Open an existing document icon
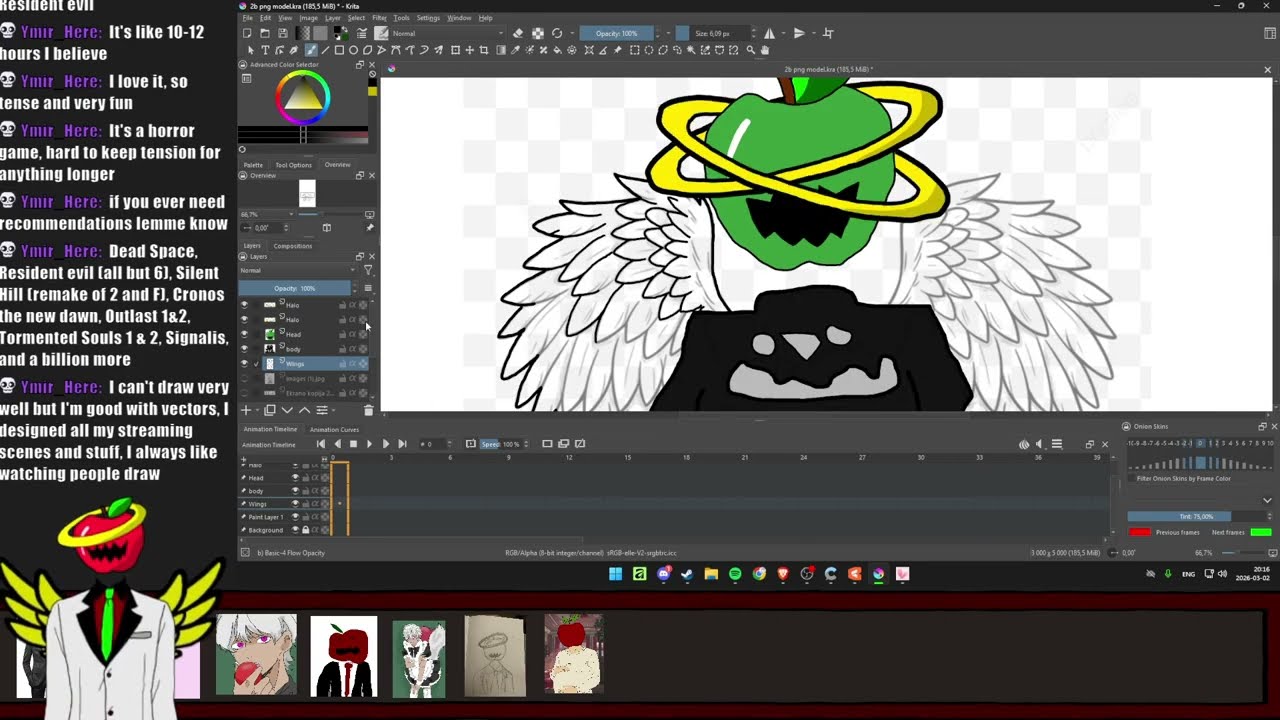Viewport: 1280px width, 720px height. pyautogui.click(x=265, y=33)
